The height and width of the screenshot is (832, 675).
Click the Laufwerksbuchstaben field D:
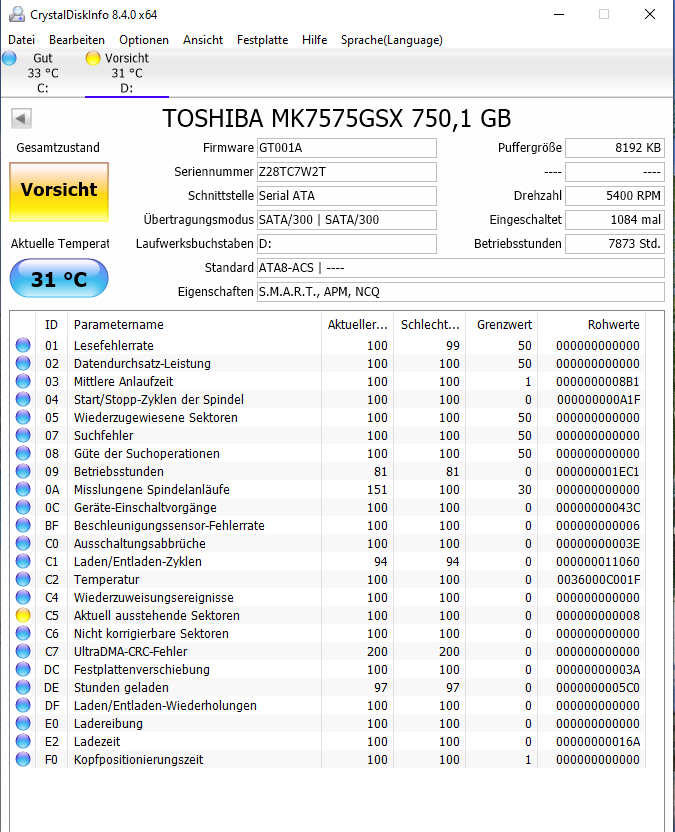(x=347, y=244)
